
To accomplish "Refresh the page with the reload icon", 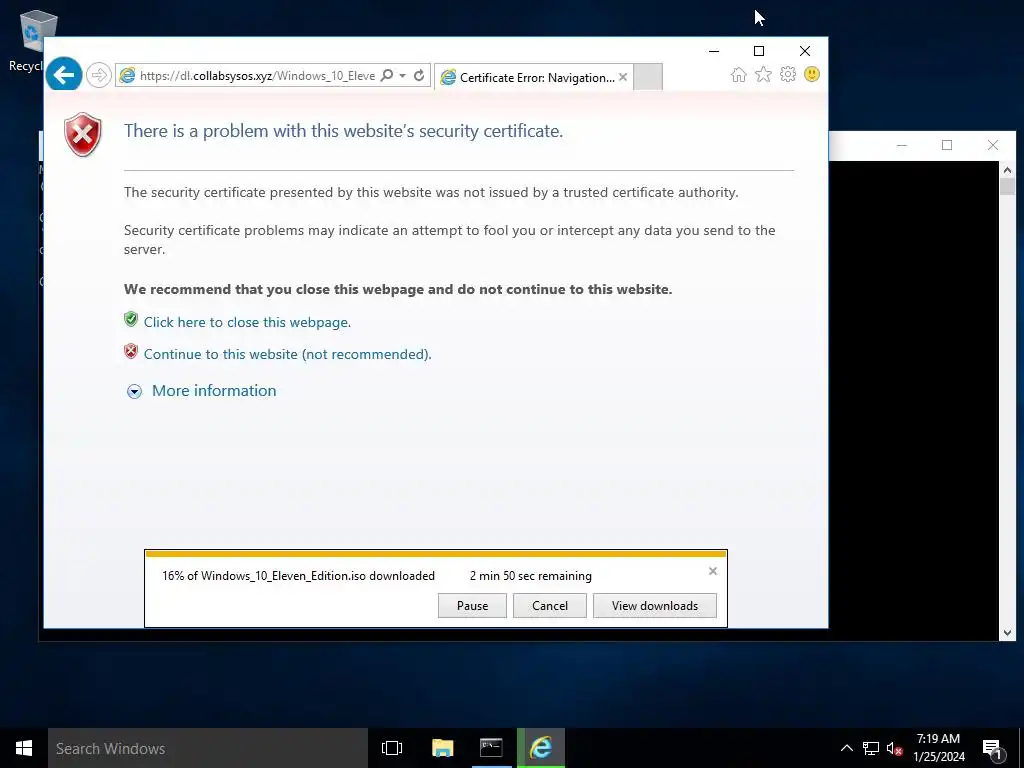I will click(x=419, y=75).
